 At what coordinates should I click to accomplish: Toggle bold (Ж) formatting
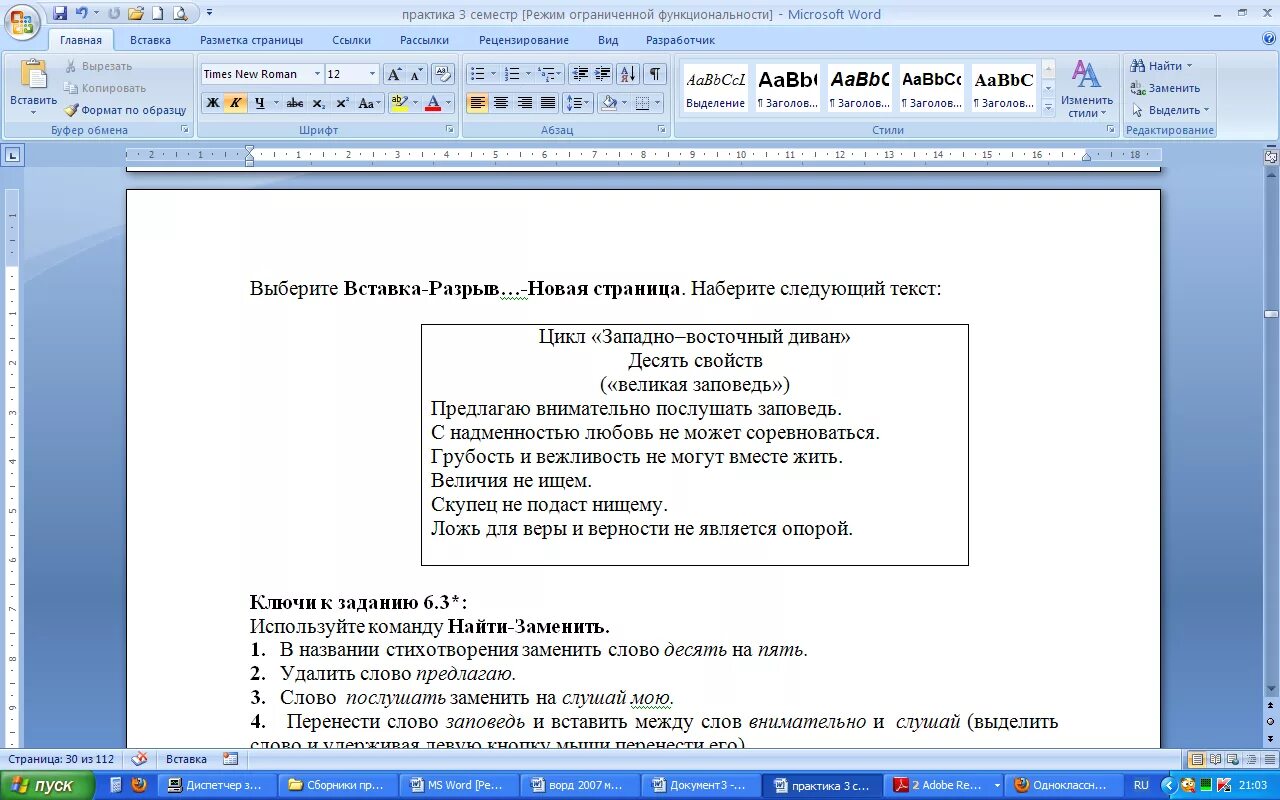(x=212, y=103)
